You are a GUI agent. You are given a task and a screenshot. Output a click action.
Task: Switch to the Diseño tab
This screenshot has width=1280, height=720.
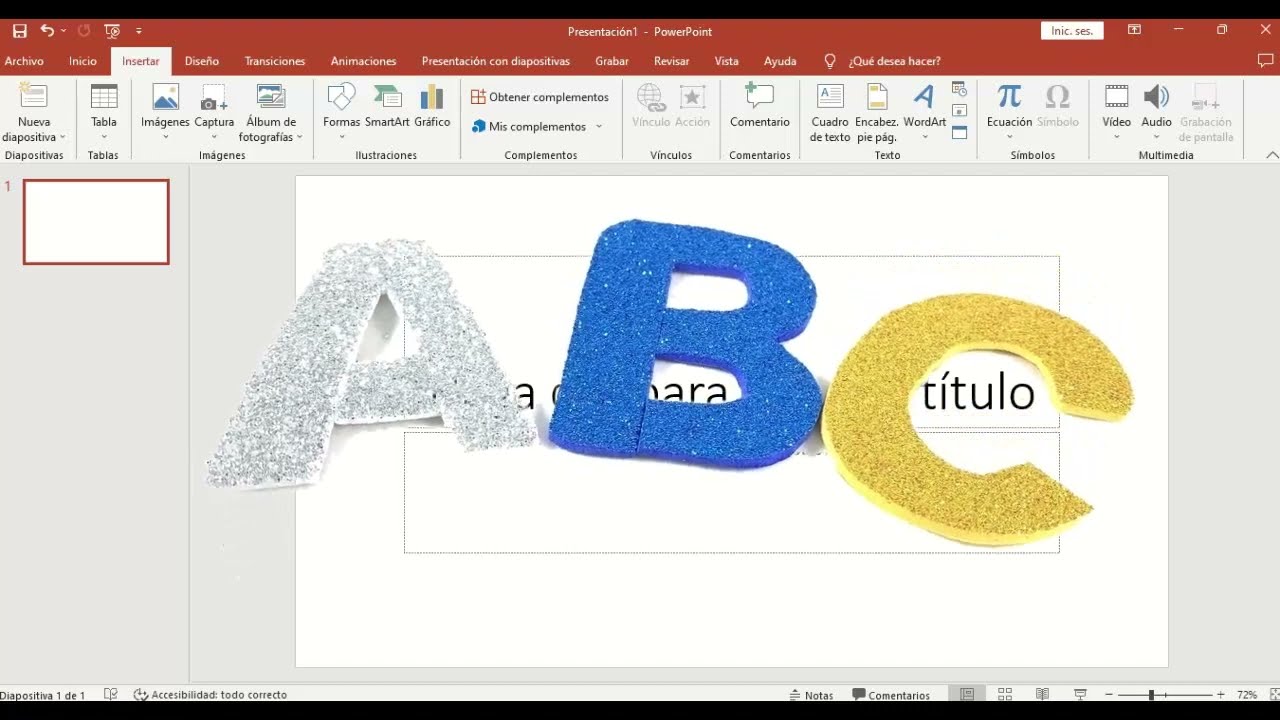click(202, 61)
